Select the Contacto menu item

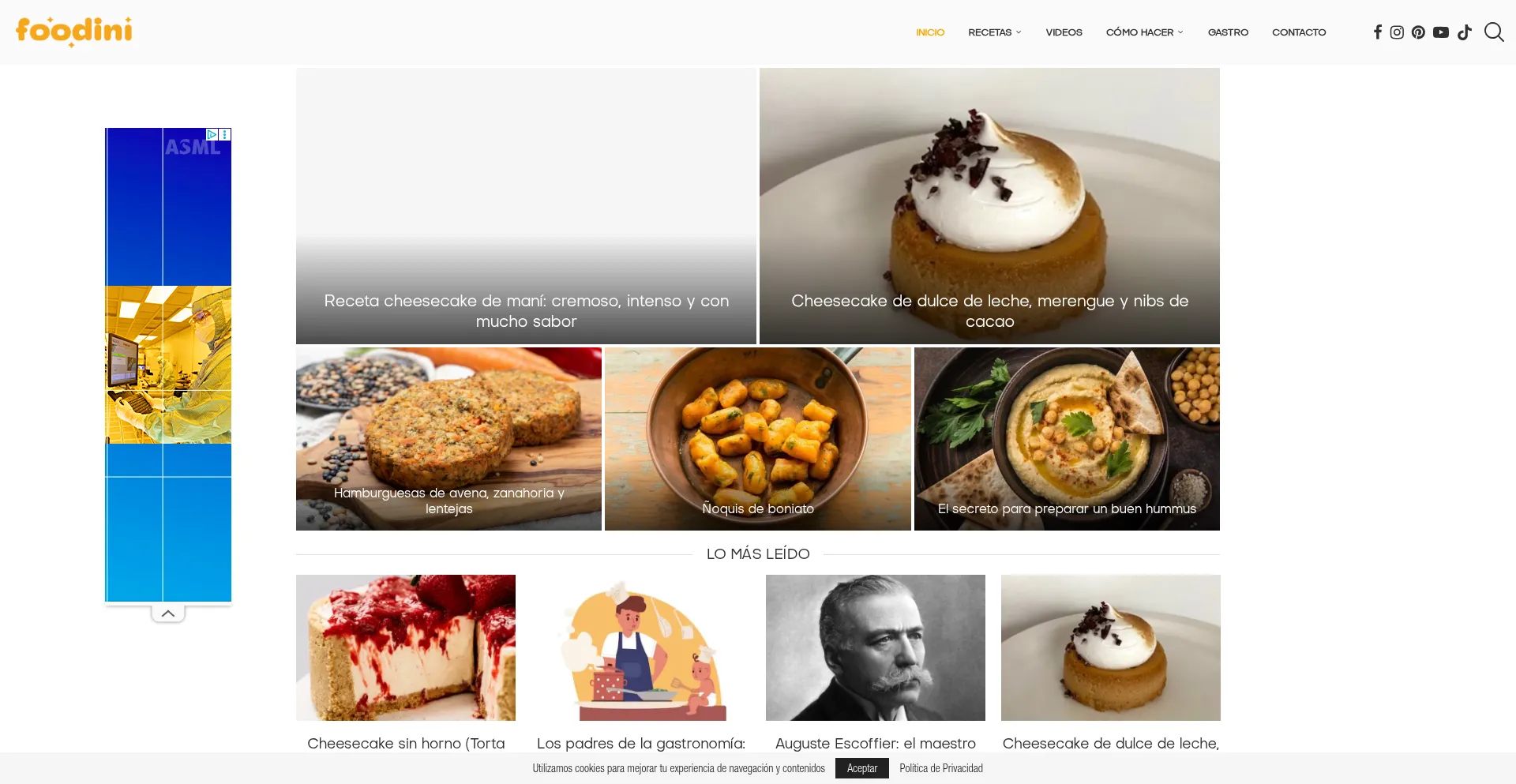(1299, 32)
